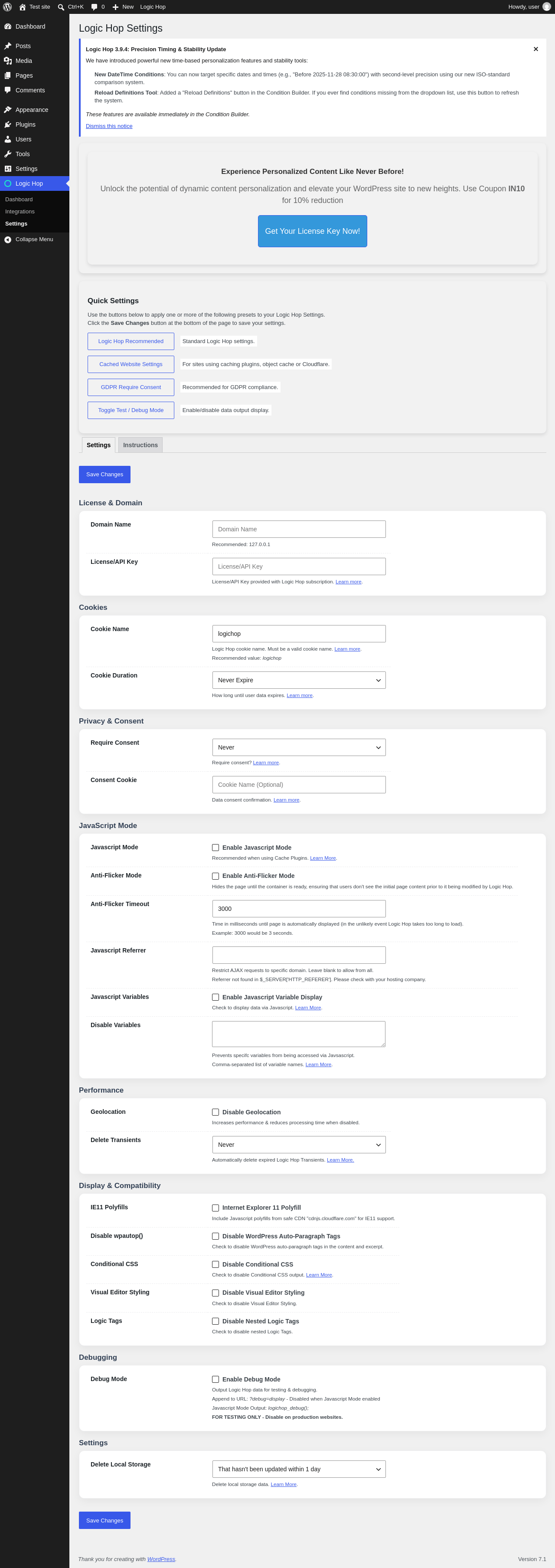Click the Posts pin icon in the sidebar
The height and width of the screenshot is (1568, 555).
(8, 46)
